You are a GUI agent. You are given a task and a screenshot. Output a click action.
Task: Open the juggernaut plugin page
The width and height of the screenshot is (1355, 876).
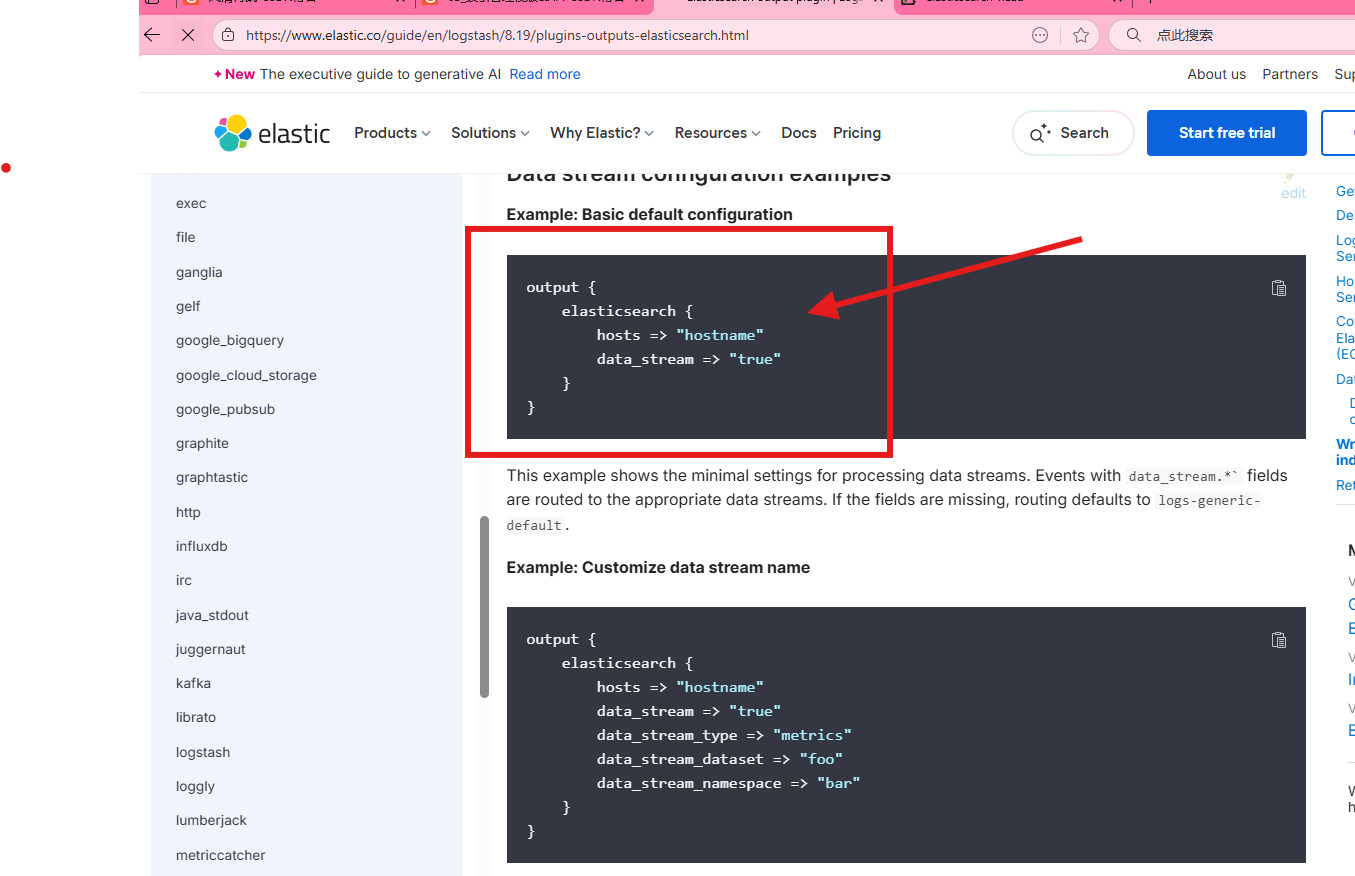211,649
